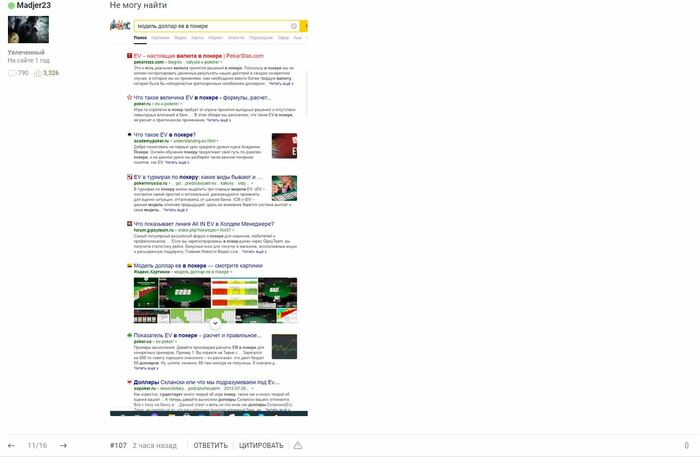Click Madjer23's avatar picture
This screenshot has height=457, width=700.
coord(28,29)
